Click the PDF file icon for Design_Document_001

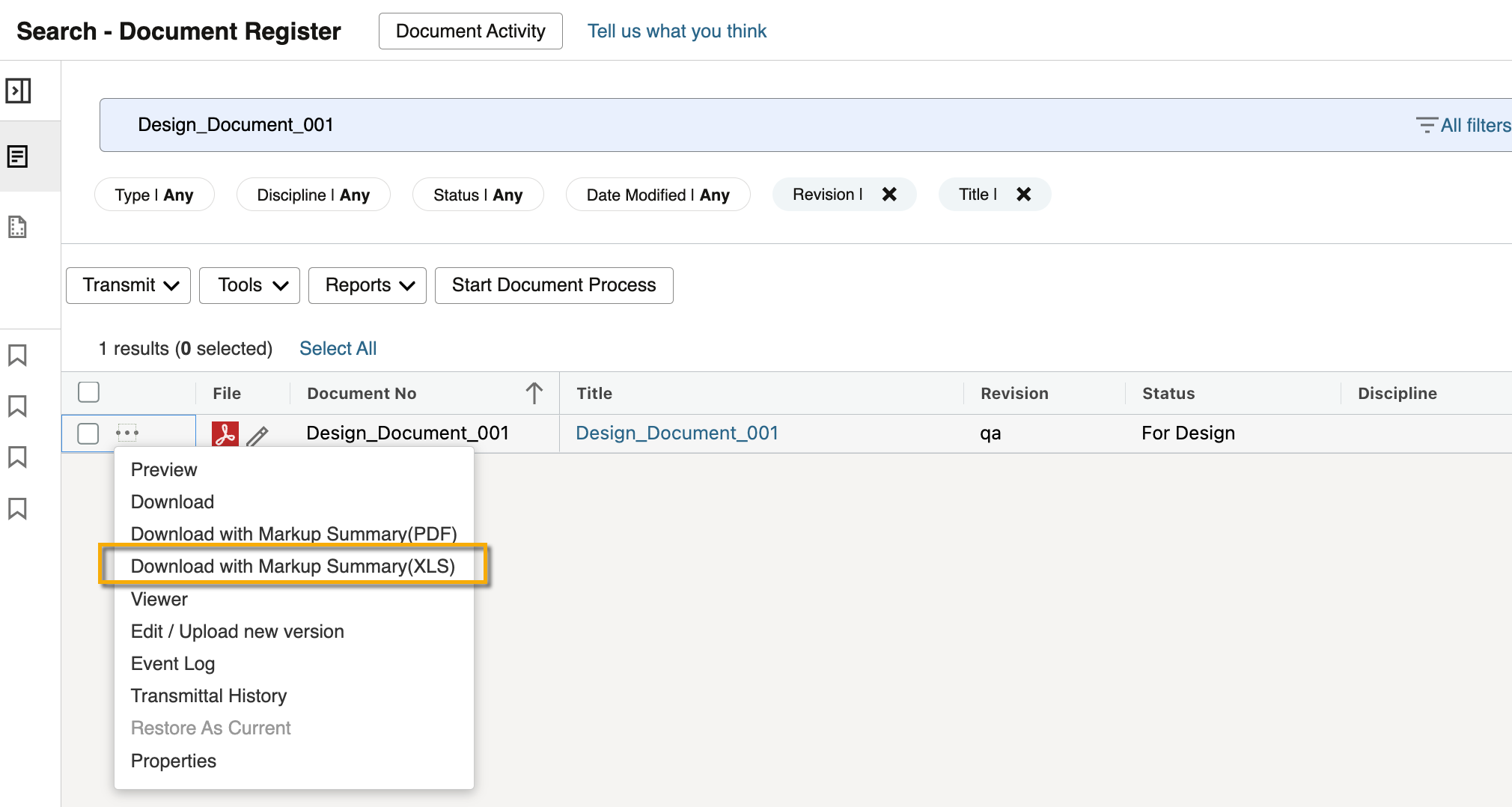point(225,434)
